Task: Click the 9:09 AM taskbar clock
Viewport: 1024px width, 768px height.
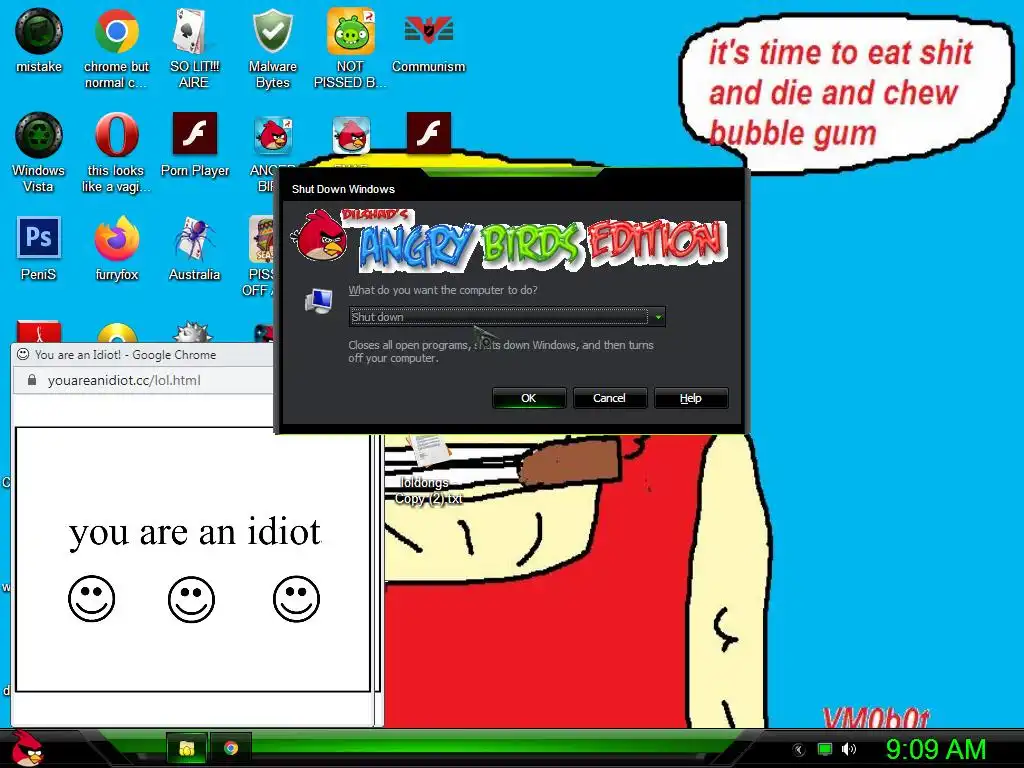Action: coord(935,749)
